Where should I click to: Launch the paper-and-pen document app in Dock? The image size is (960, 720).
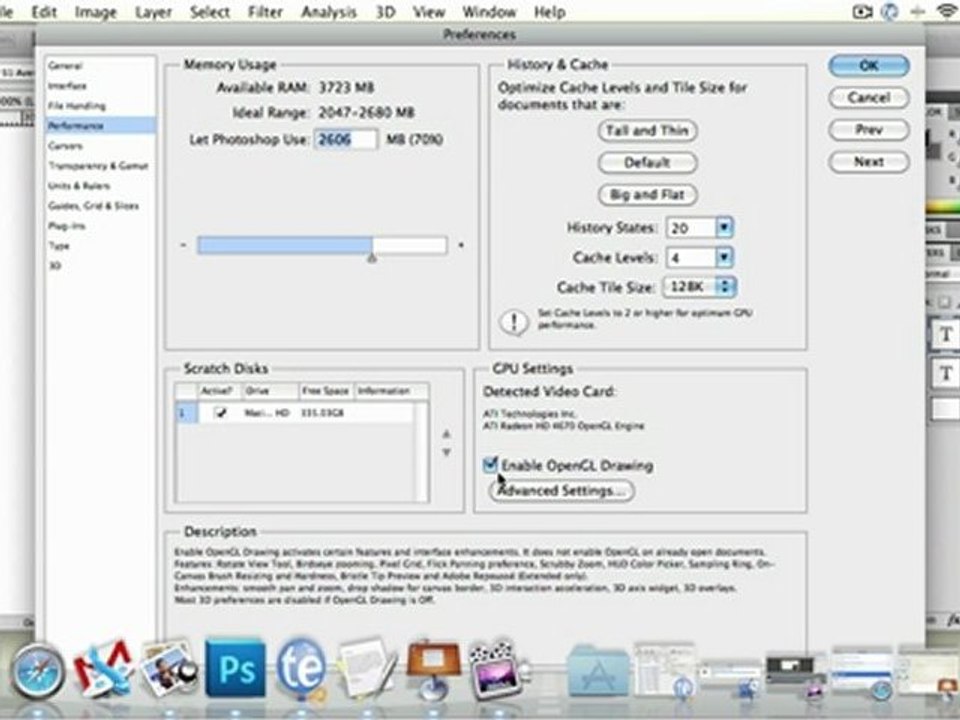tap(367, 669)
